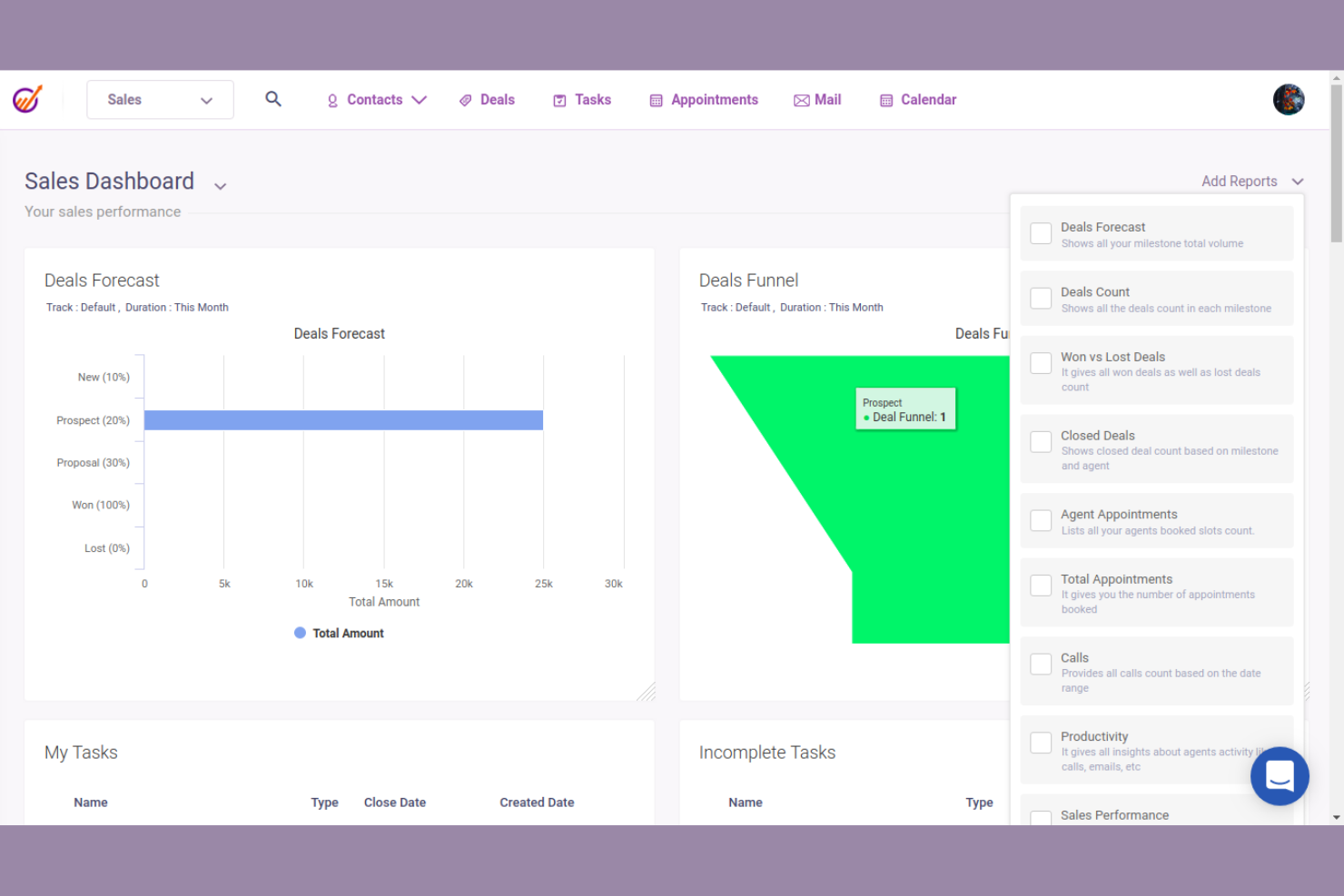Check the Deals Count report checkbox
The width and height of the screenshot is (1344, 896).
coord(1041,299)
